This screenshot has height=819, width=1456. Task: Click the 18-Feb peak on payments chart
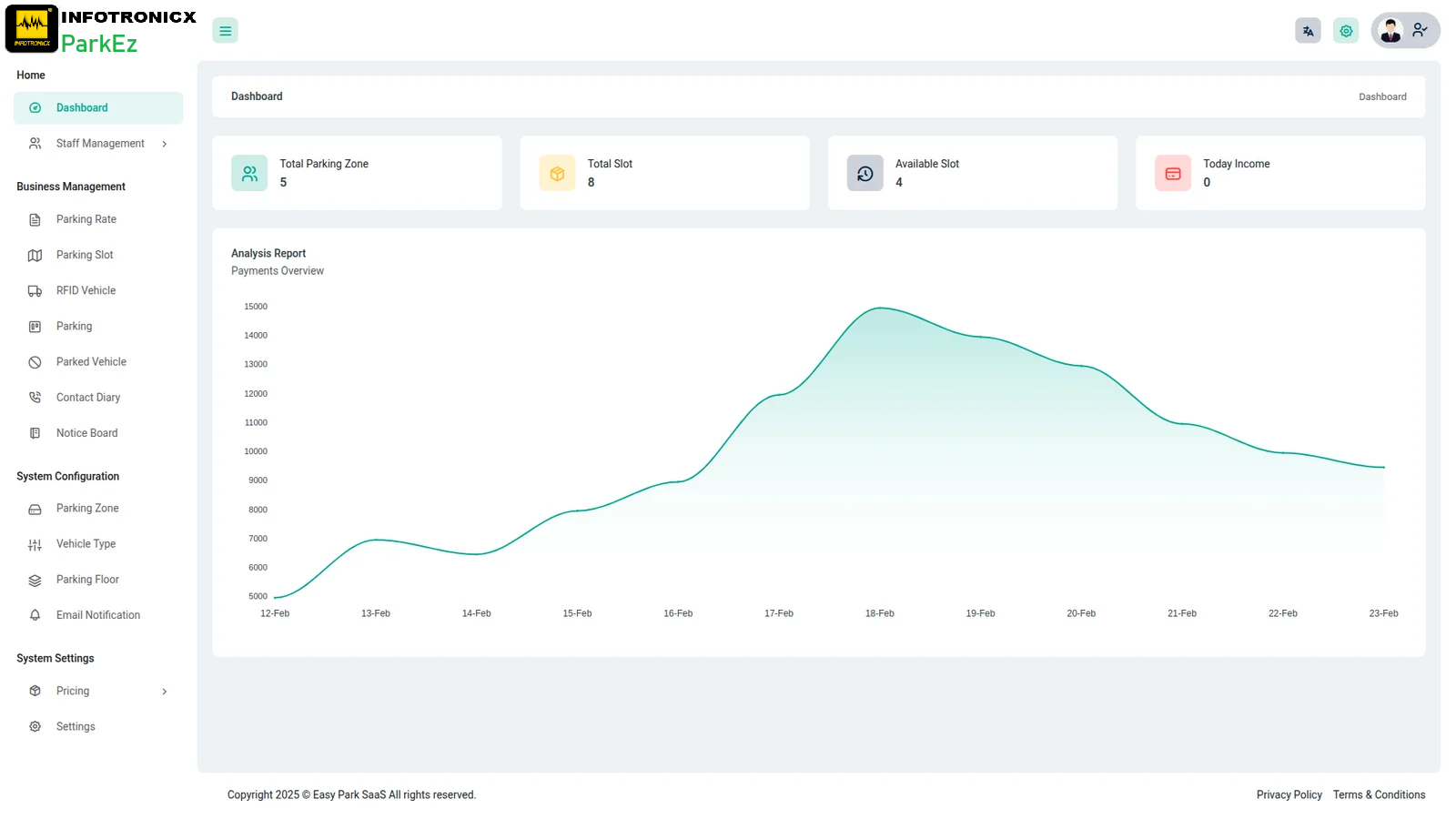pyautogui.click(x=880, y=308)
